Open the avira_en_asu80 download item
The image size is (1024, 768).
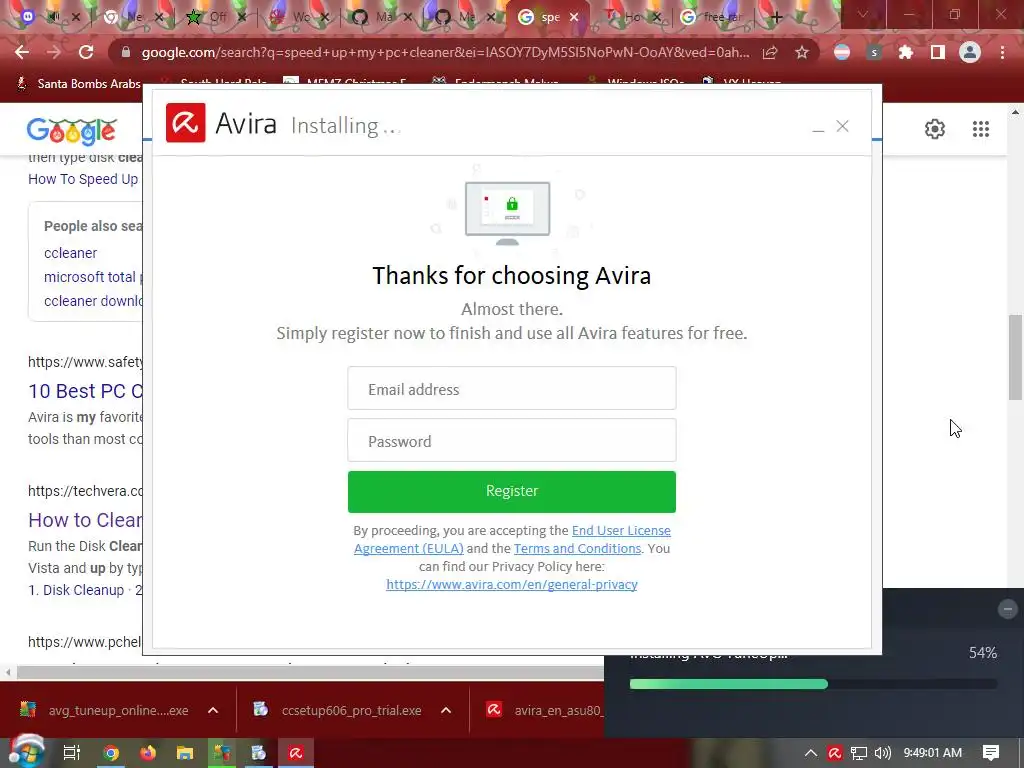point(543,710)
